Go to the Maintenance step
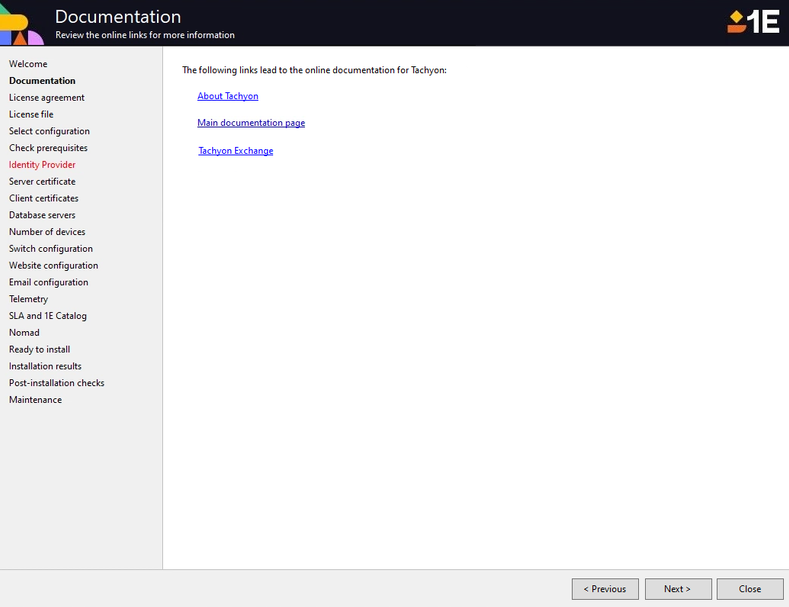 (35, 400)
